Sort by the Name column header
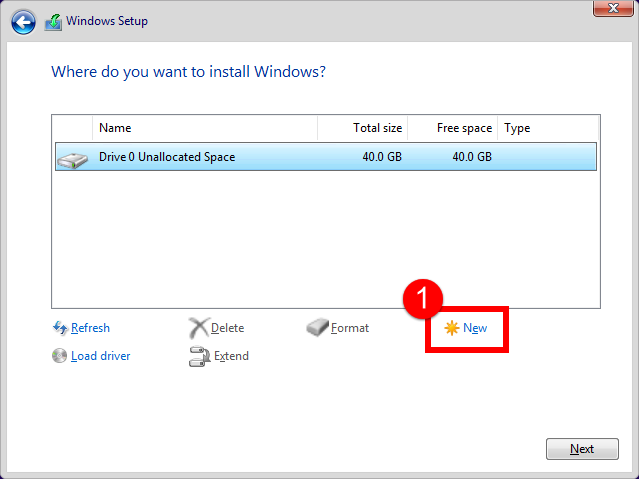The width and height of the screenshot is (639, 479). [205, 128]
